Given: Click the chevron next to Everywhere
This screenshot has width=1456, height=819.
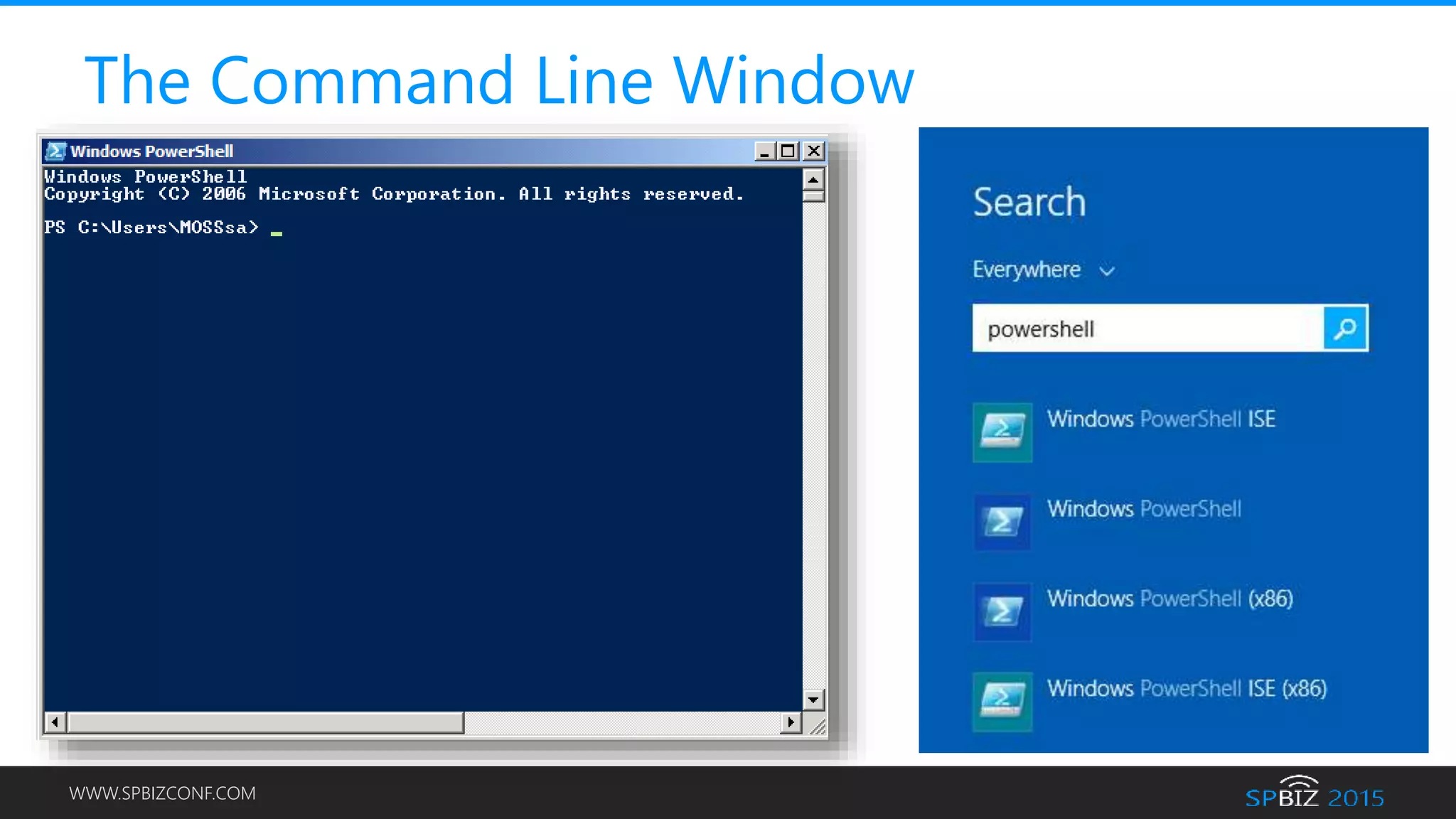Looking at the screenshot, I should 1107,271.
